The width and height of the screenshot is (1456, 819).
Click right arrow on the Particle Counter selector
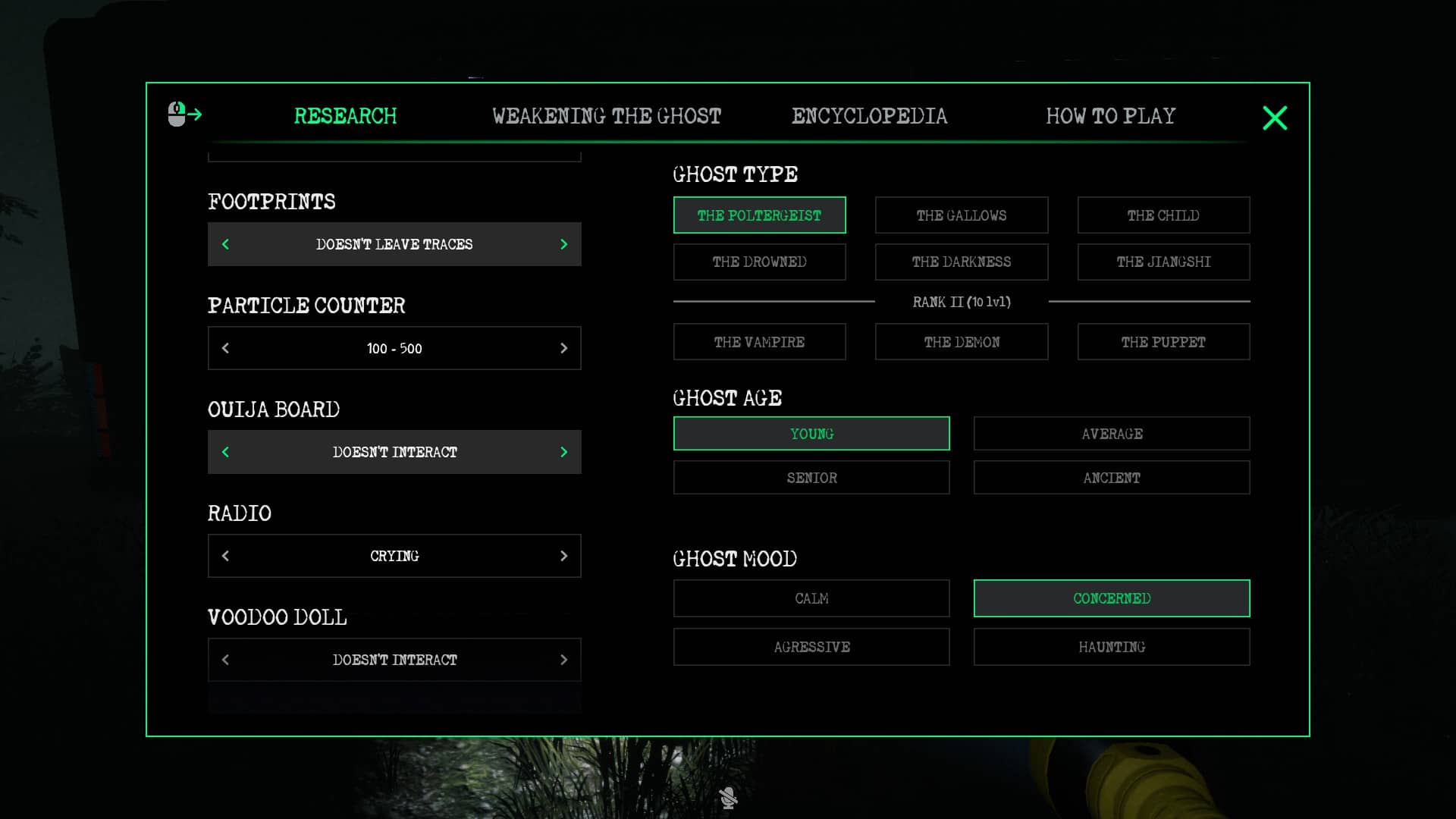tap(563, 348)
